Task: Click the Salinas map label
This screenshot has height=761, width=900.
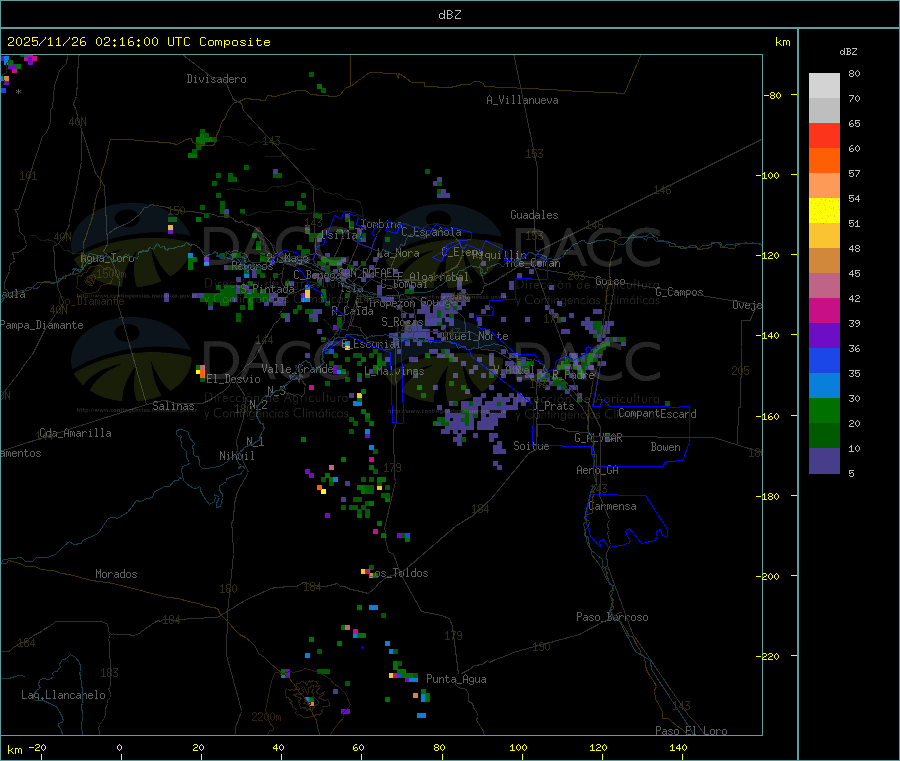Action: pyautogui.click(x=173, y=406)
